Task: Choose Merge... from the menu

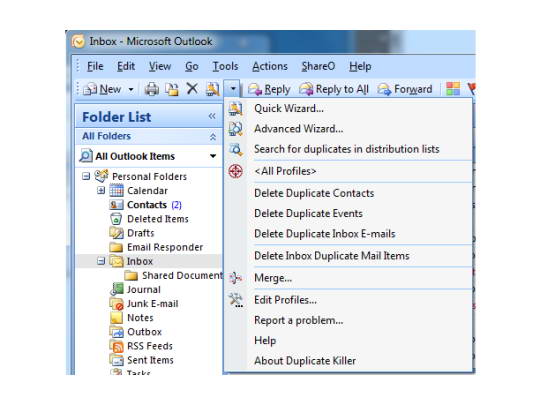Action: click(x=348, y=278)
